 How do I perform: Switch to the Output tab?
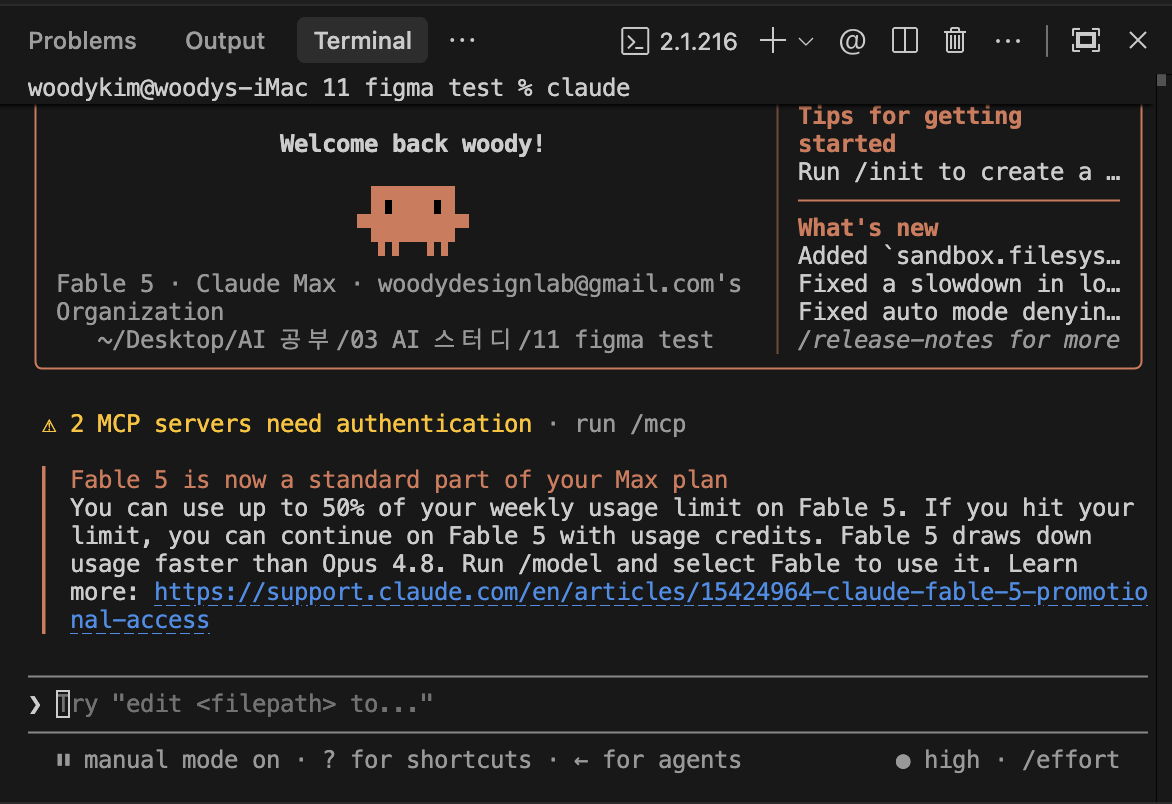[225, 40]
